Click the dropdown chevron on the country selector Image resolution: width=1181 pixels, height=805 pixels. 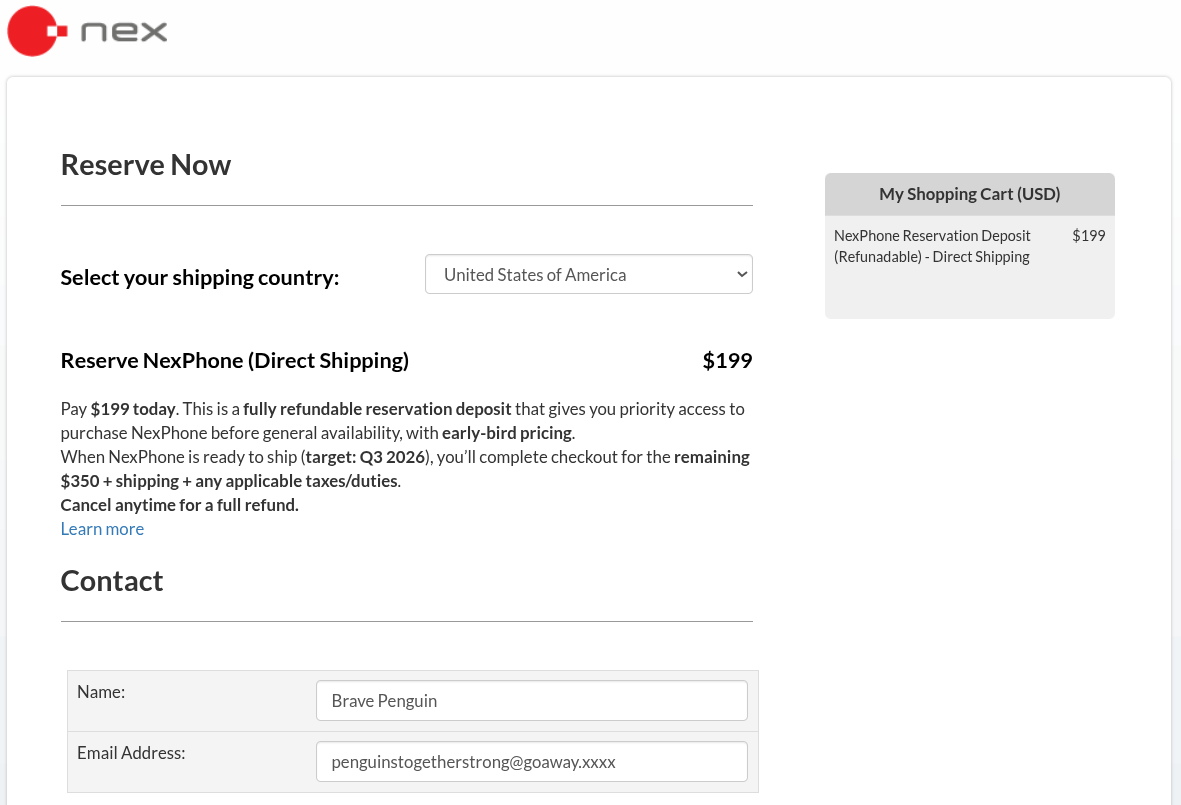pyautogui.click(x=740, y=273)
